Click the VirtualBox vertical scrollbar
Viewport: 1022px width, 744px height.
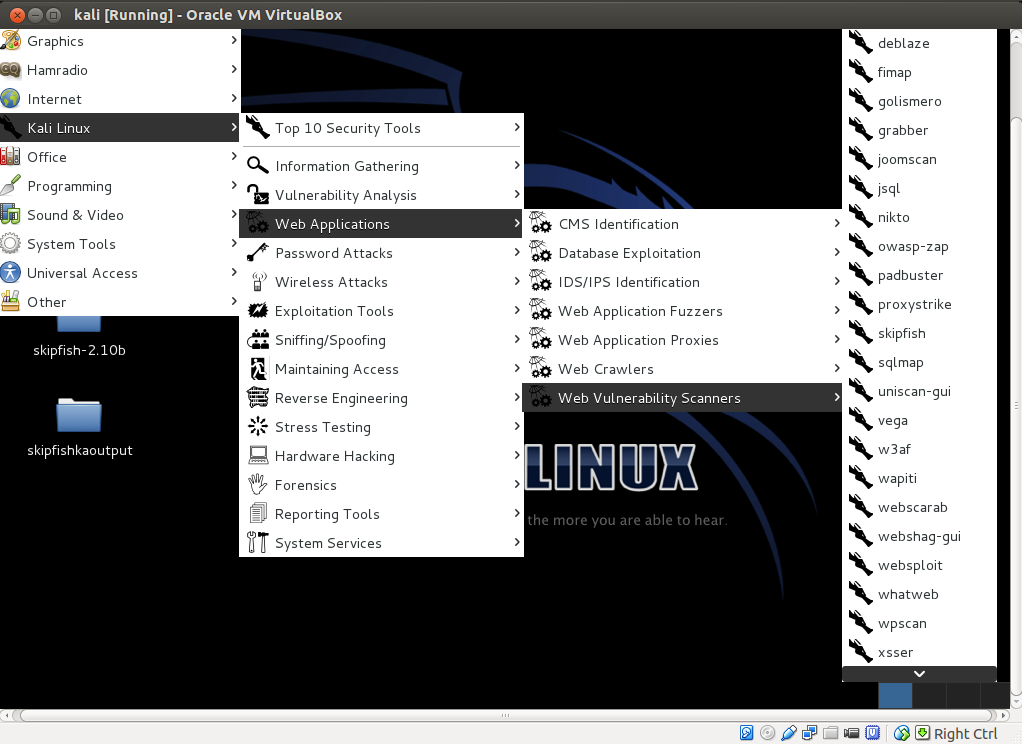pos(1016,404)
